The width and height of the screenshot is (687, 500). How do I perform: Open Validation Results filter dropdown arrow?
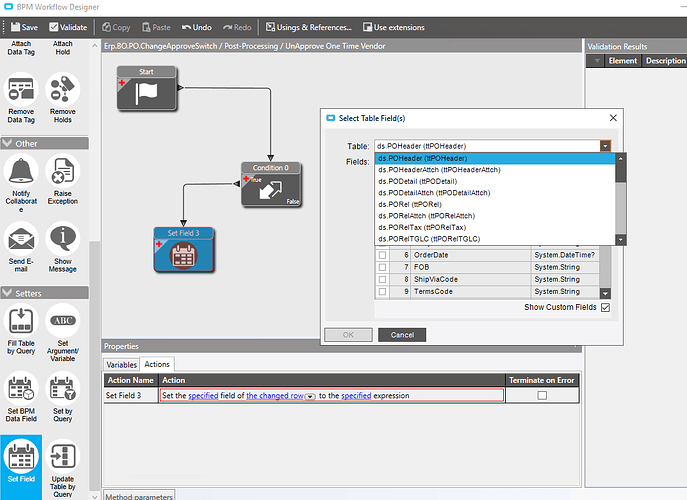[597, 60]
